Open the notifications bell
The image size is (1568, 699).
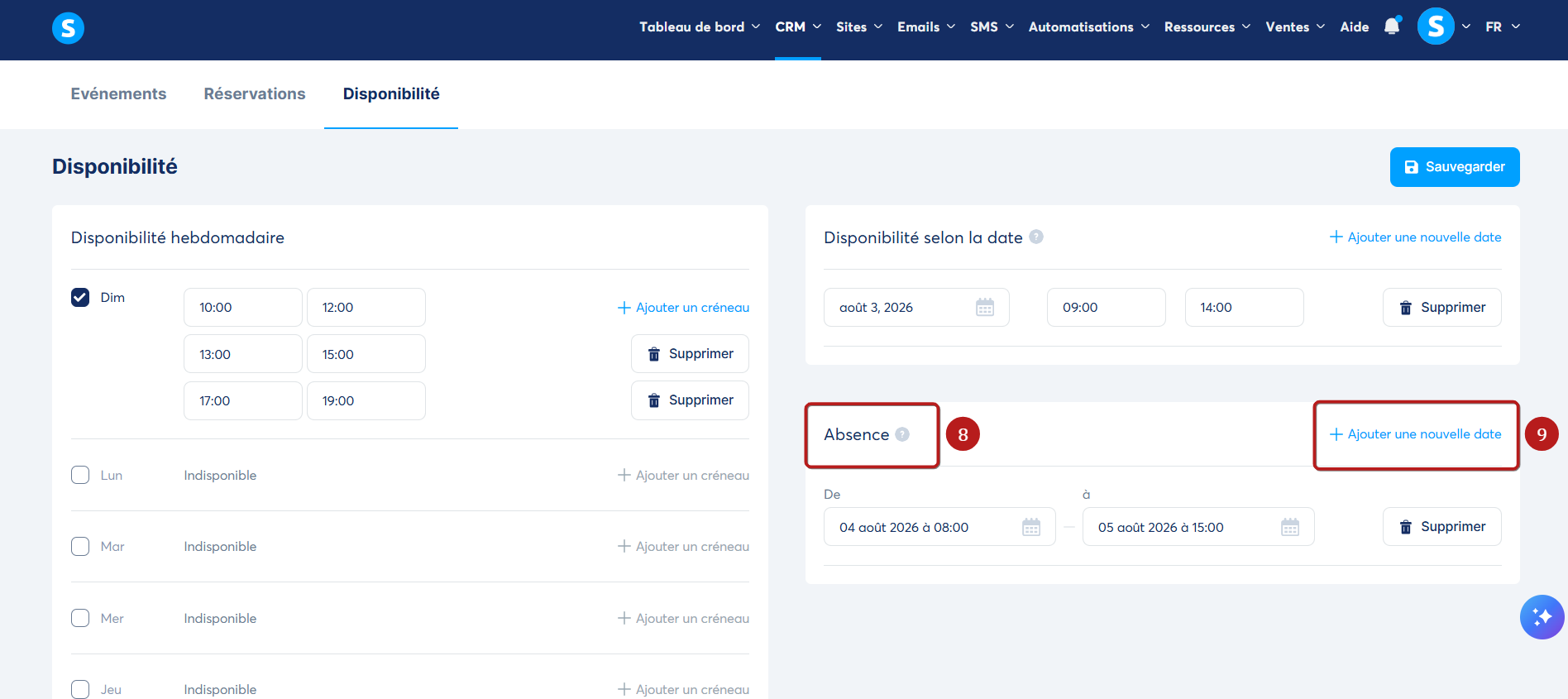(1392, 26)
